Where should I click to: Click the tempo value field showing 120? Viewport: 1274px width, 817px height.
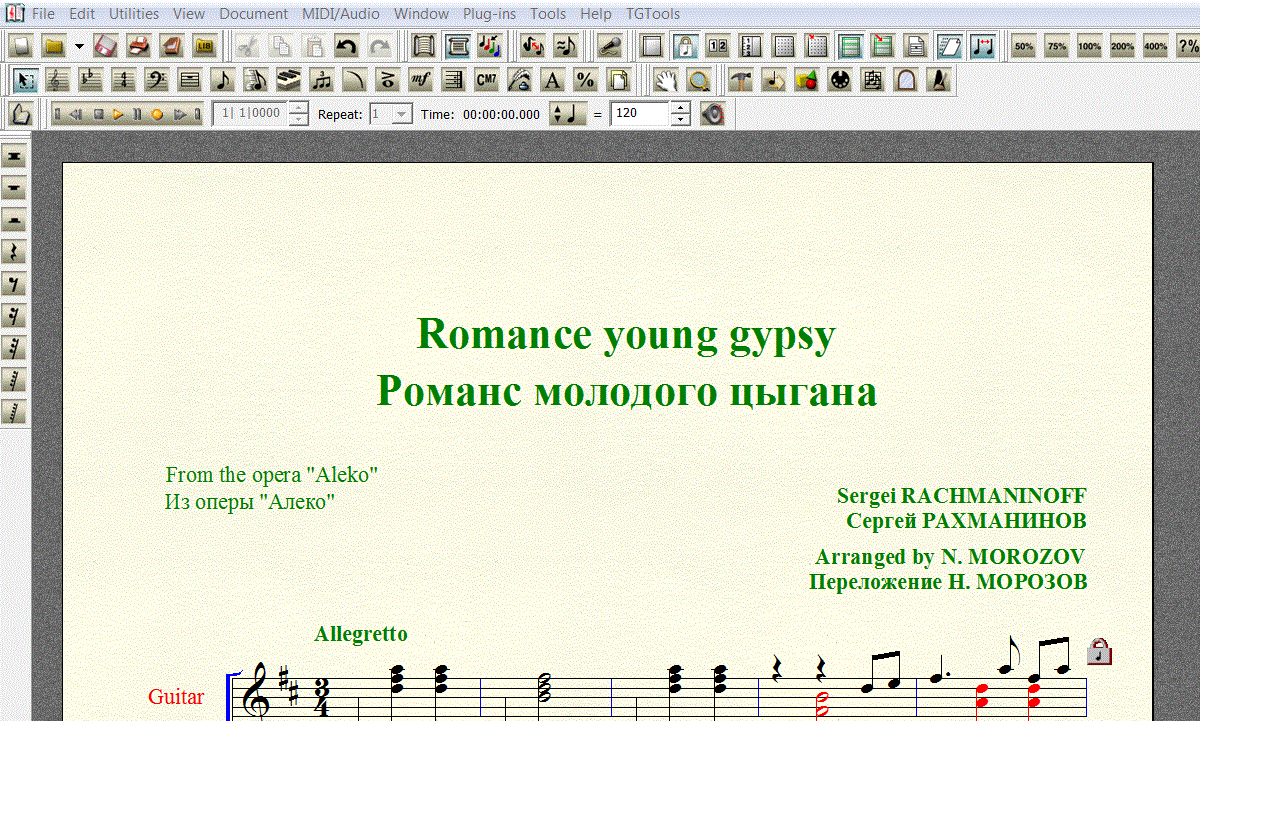(x=639, y=114)
